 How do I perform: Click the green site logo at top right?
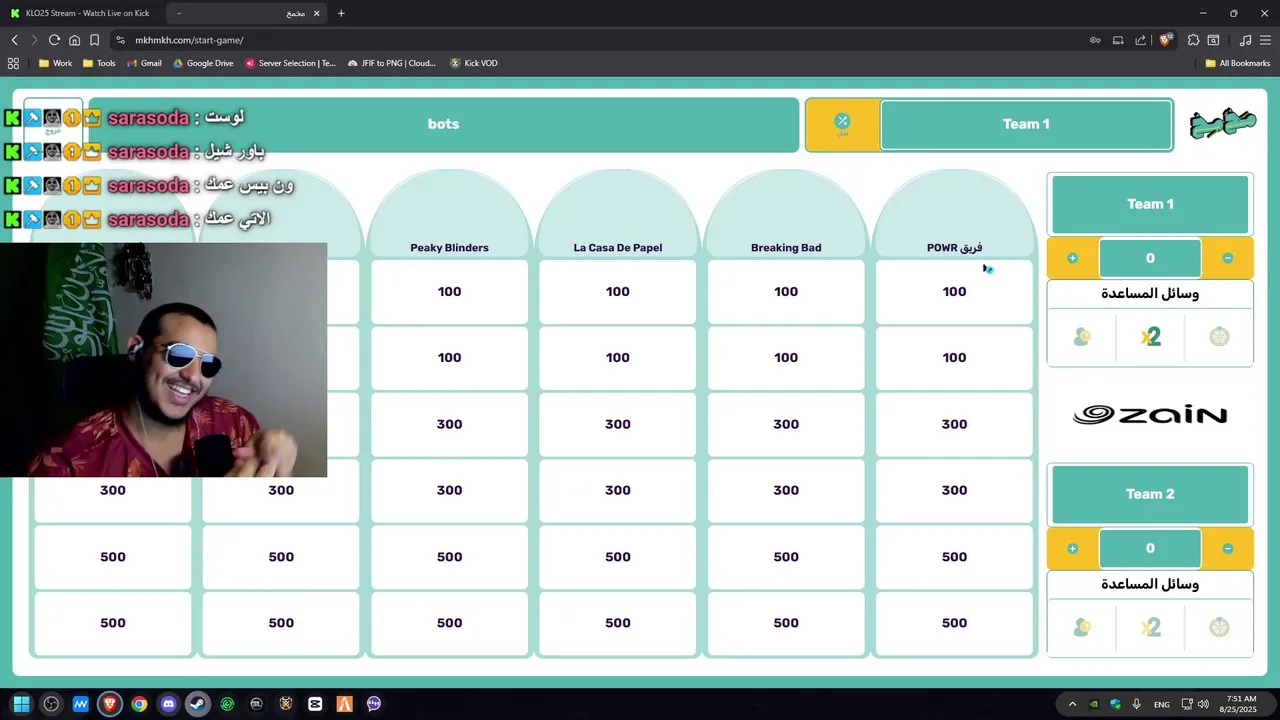1223,123
